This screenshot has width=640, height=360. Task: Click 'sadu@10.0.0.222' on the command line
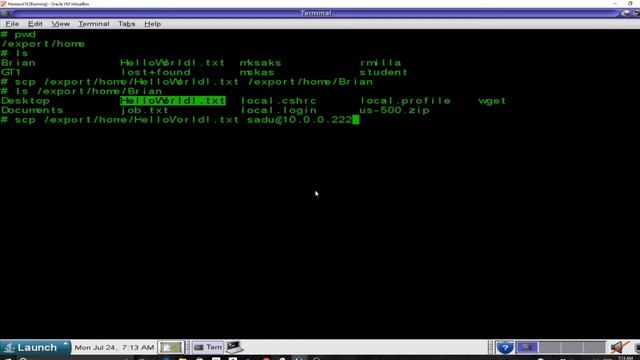point(300,120)
